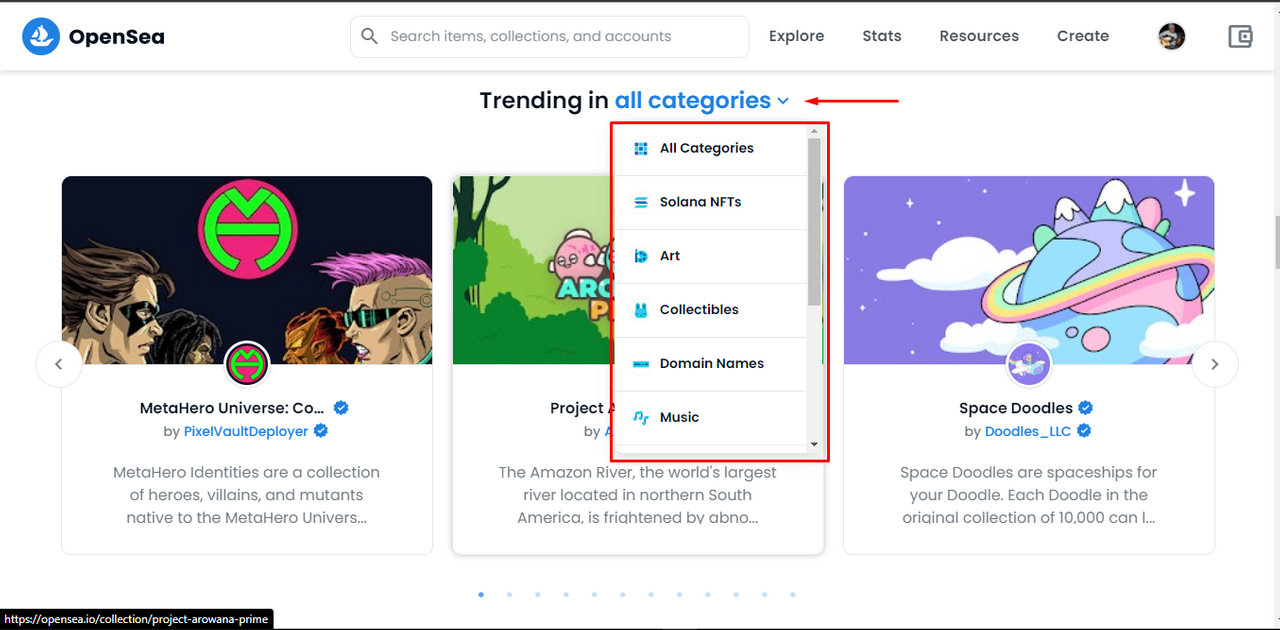Open the user profile avatar
Screen dimensions: 1280x630
1172,37
